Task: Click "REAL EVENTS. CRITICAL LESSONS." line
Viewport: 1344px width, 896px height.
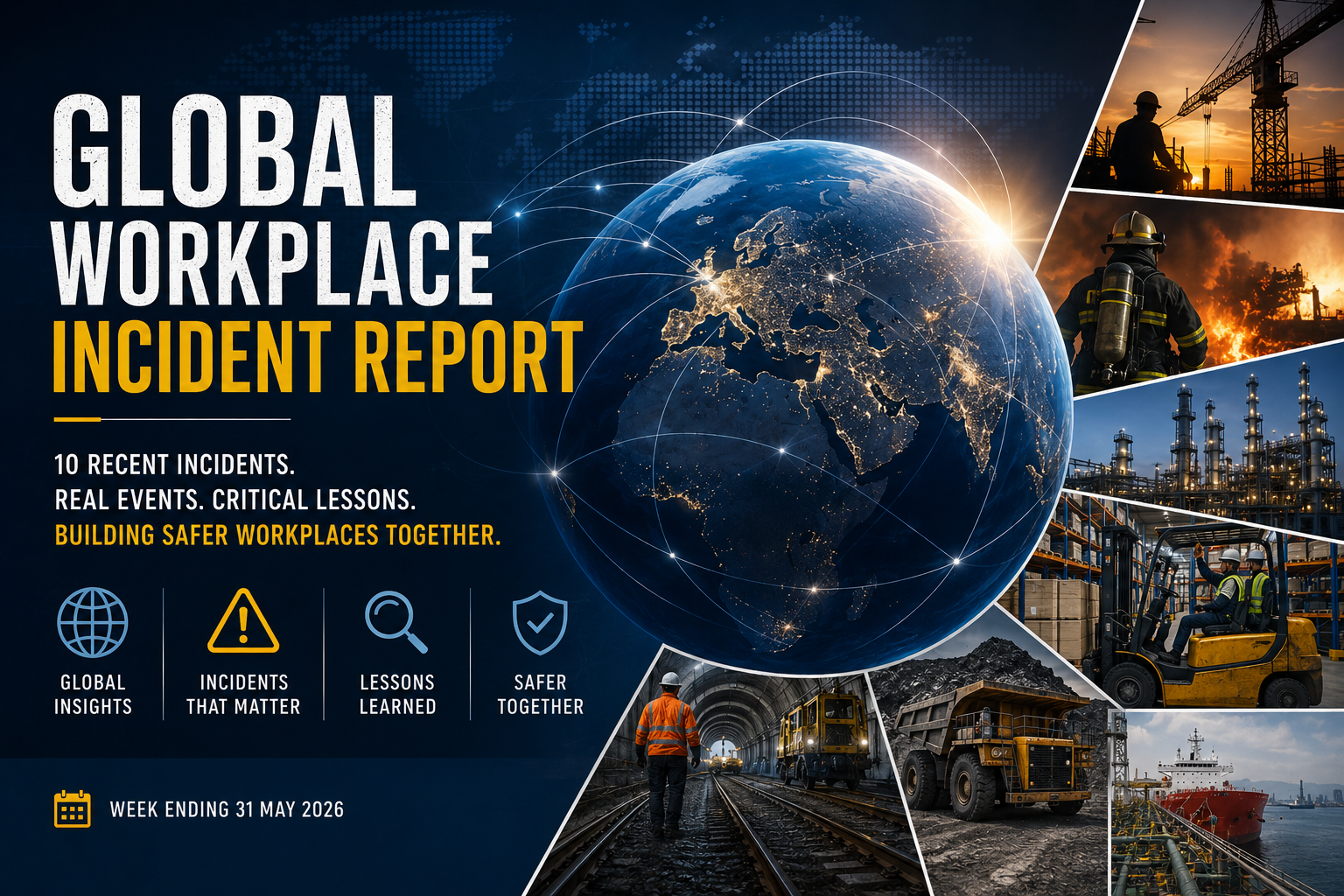Action: 235,500
